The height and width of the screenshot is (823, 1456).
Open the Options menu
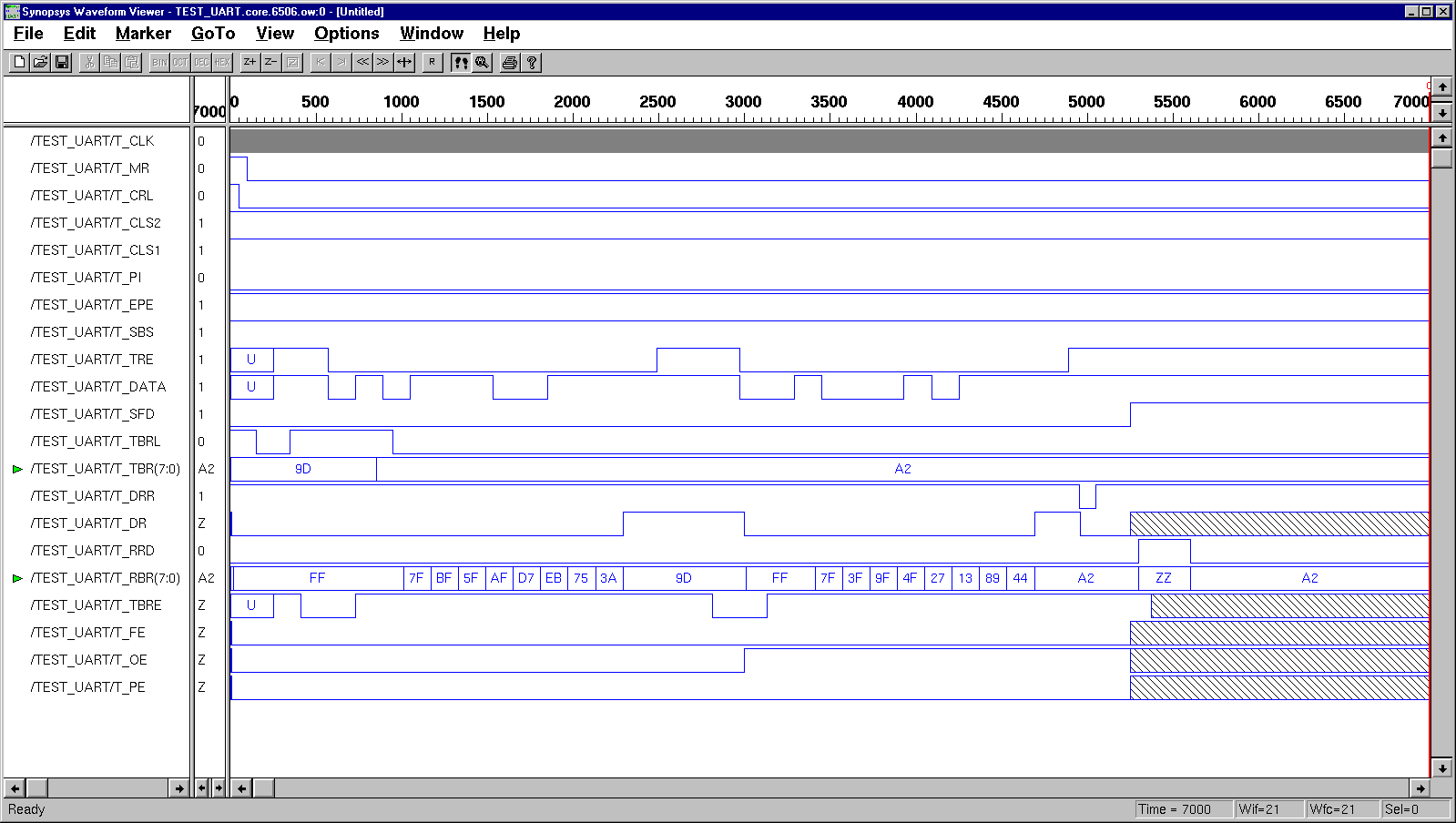pyautogui.click(x=346, y=34)
